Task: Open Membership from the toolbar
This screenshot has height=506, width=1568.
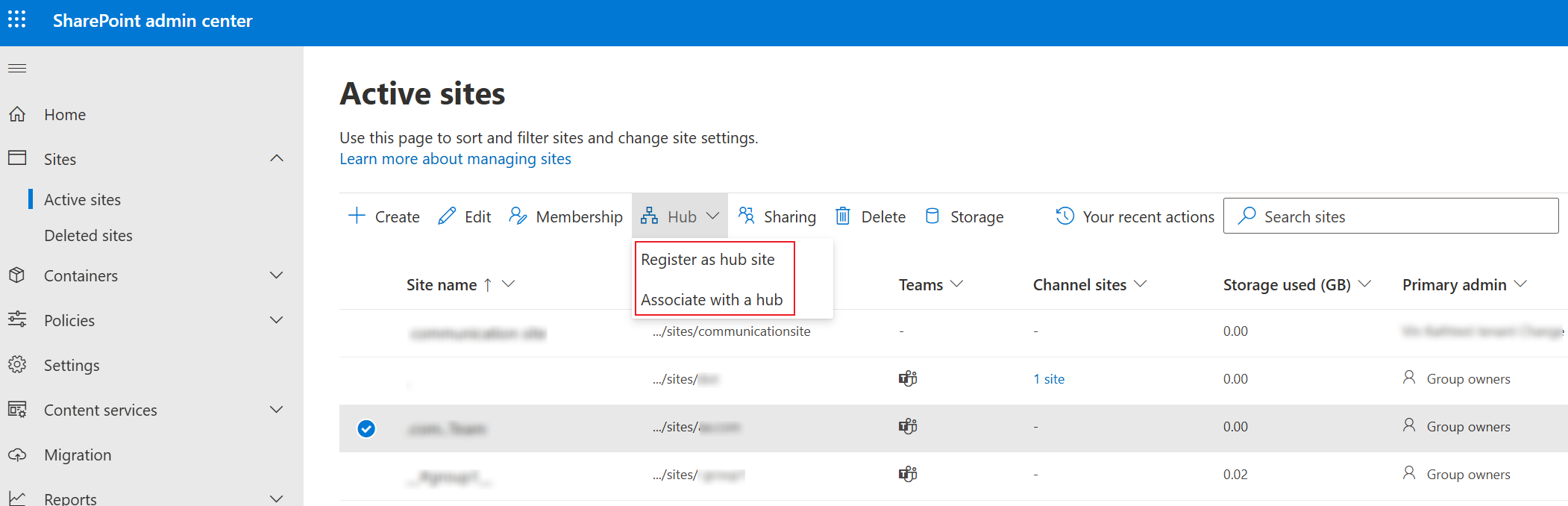Action: click(x=565, y=216)
